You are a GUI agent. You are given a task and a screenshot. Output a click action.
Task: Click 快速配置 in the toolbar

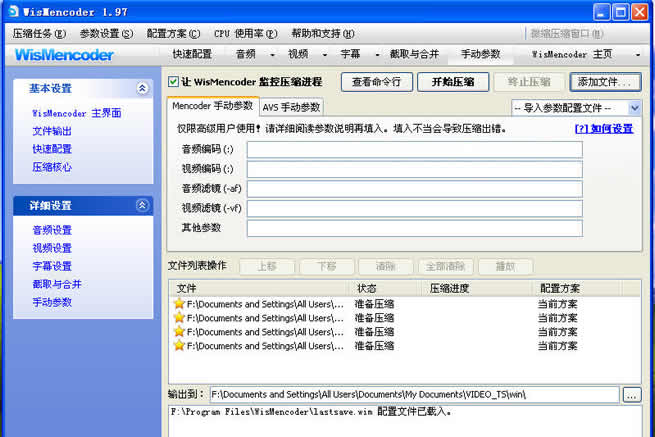(x=192, y=54)
